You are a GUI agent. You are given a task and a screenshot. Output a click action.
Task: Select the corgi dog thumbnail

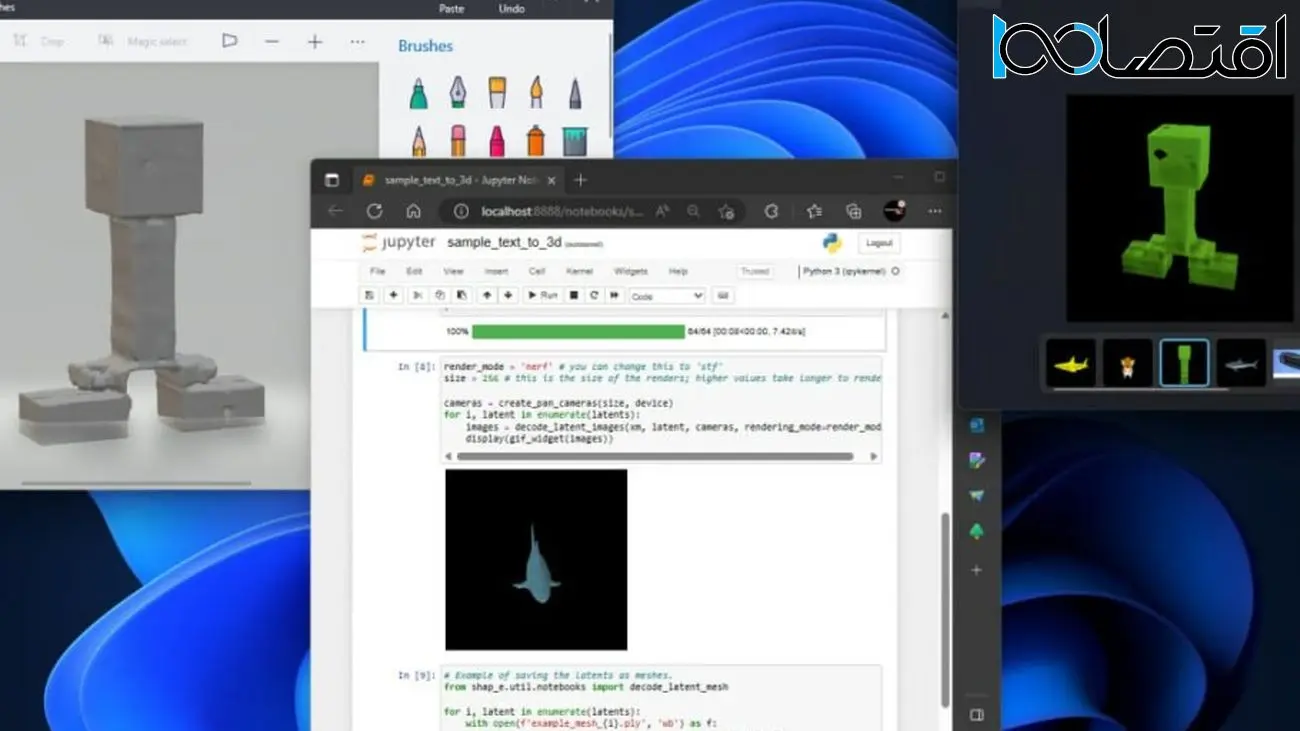pyautogui.click(x=1127, y=364)
